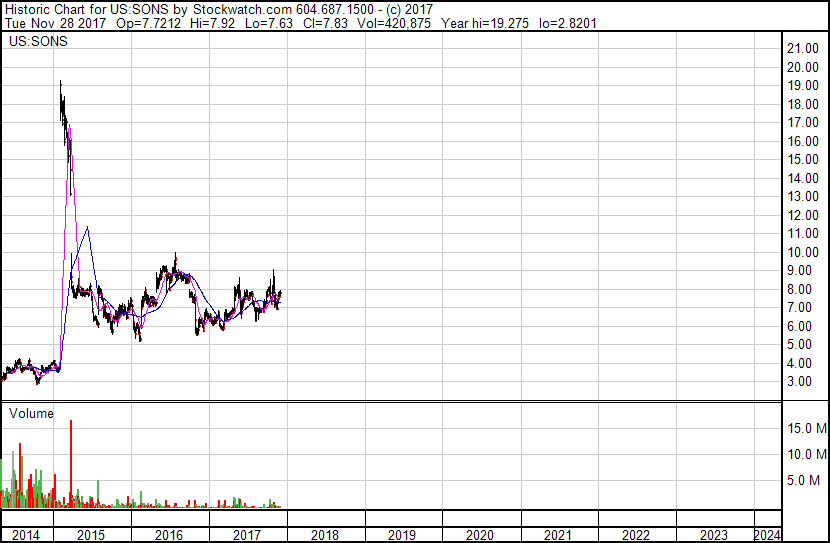Click the 4.00 price axis label
This screenshot has width=830, height=543.
[799, 364]
